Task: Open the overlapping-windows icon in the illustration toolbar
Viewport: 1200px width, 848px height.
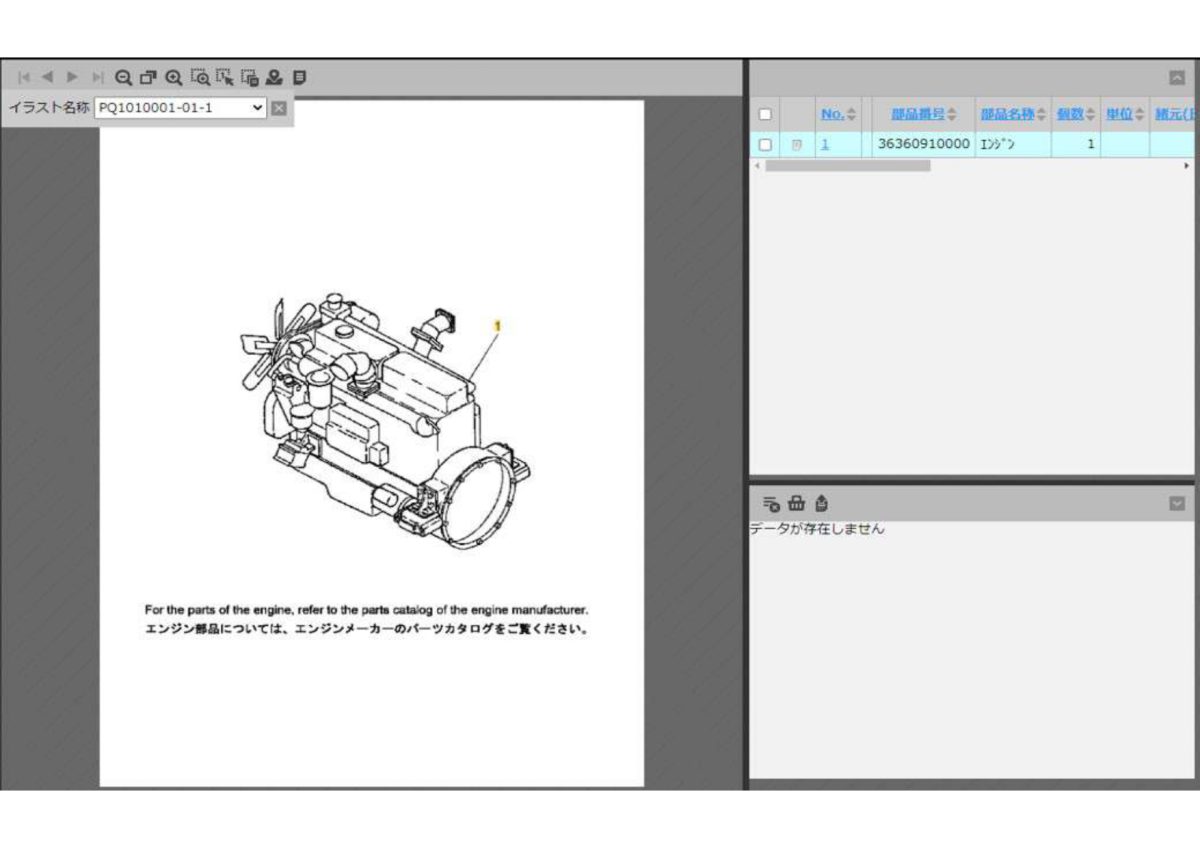Action: coord(149,77)
